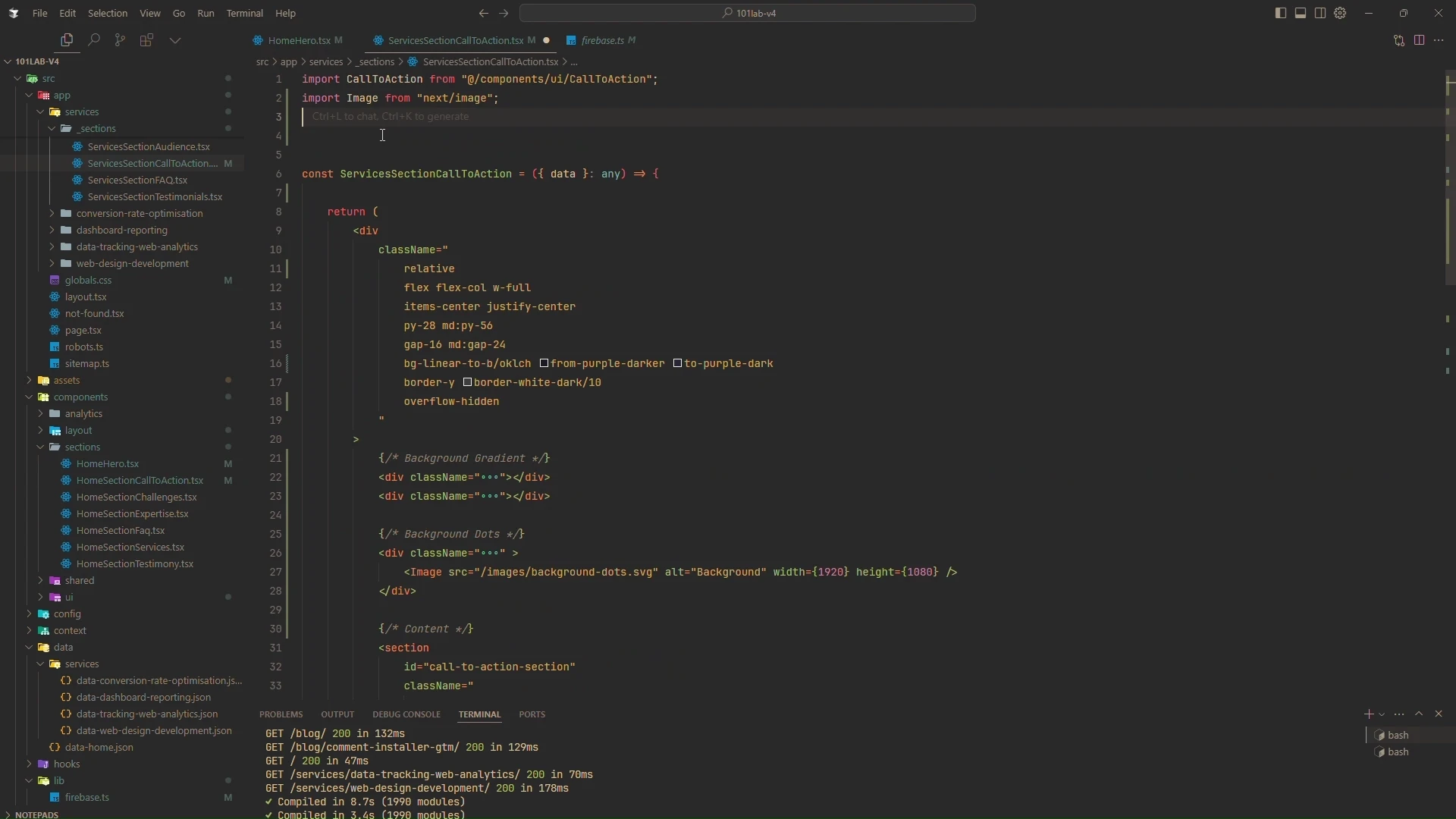Open ServicesSectionFAQ.tsx file
1456x819 pixels.
[x=137, y=180]
